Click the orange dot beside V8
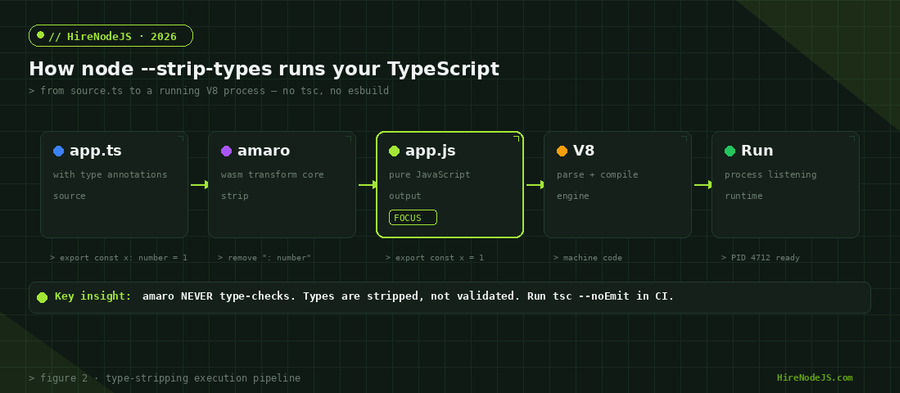 point(562,151)
